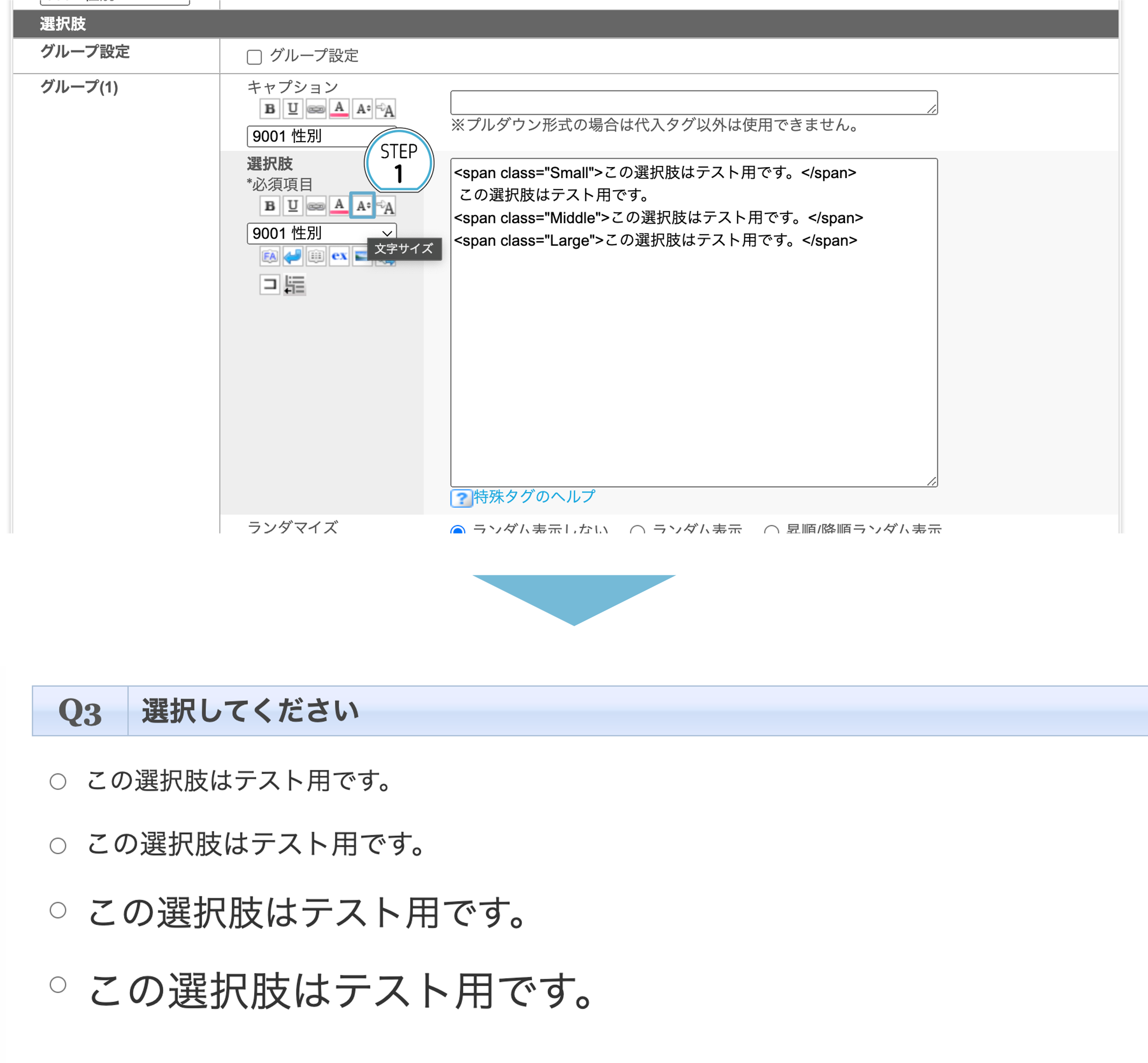Expand the selection list with the chevron arrow
Image resolution: width=1148 pixels, height=1063 pixels.
point(387,232)
